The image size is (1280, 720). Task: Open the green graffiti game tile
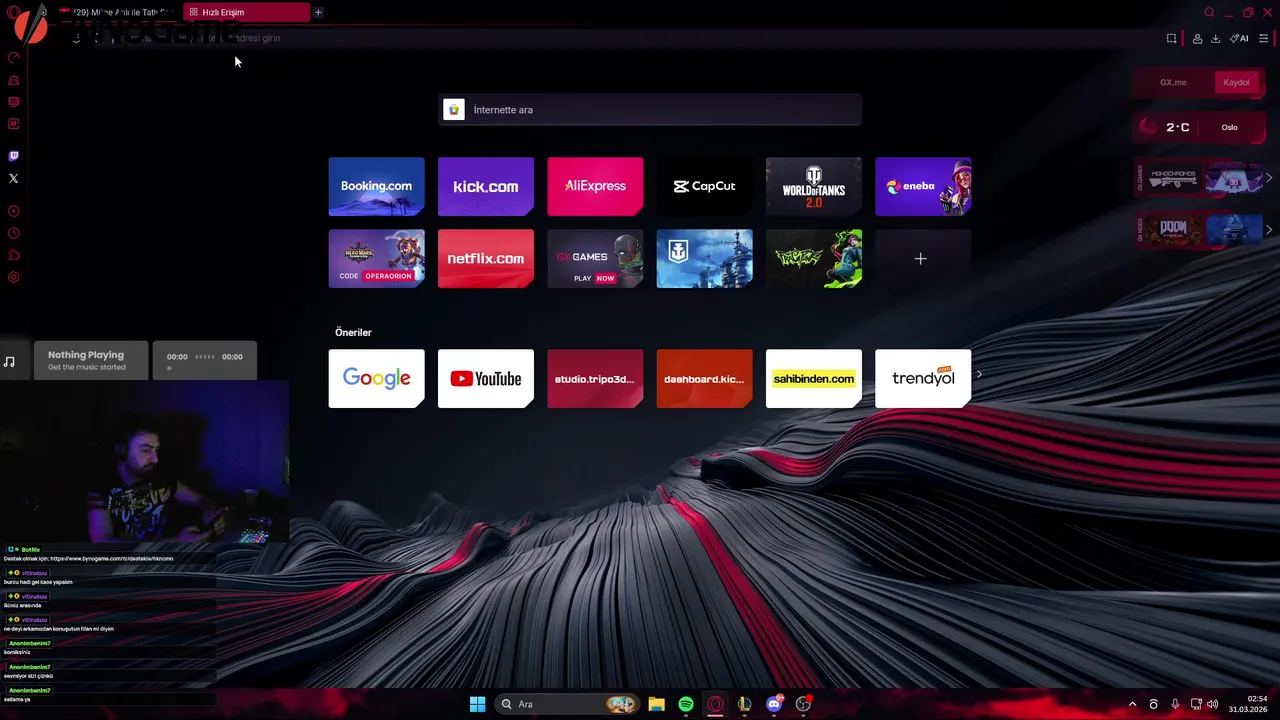point(814,258)
